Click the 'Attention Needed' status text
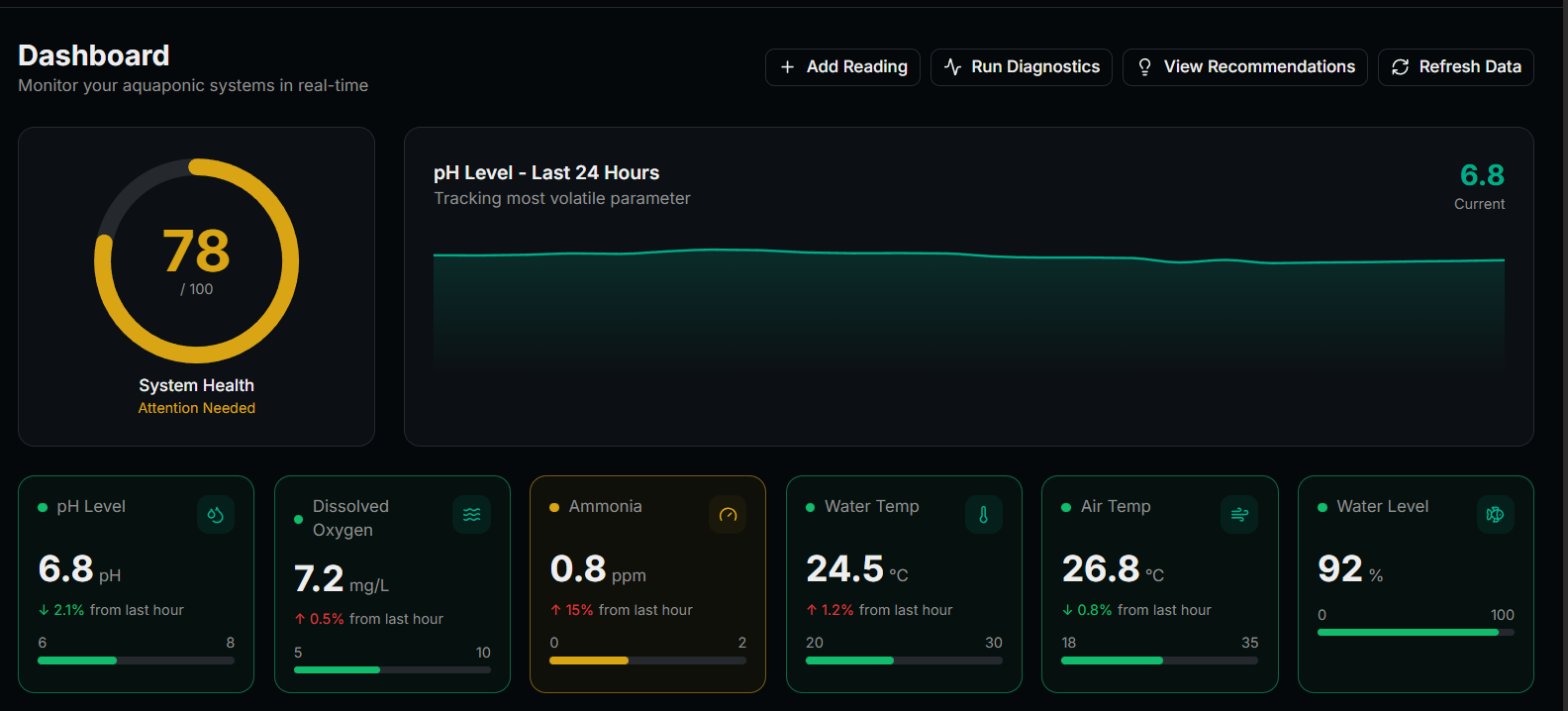1568x711 pixels. coord(197,408)
